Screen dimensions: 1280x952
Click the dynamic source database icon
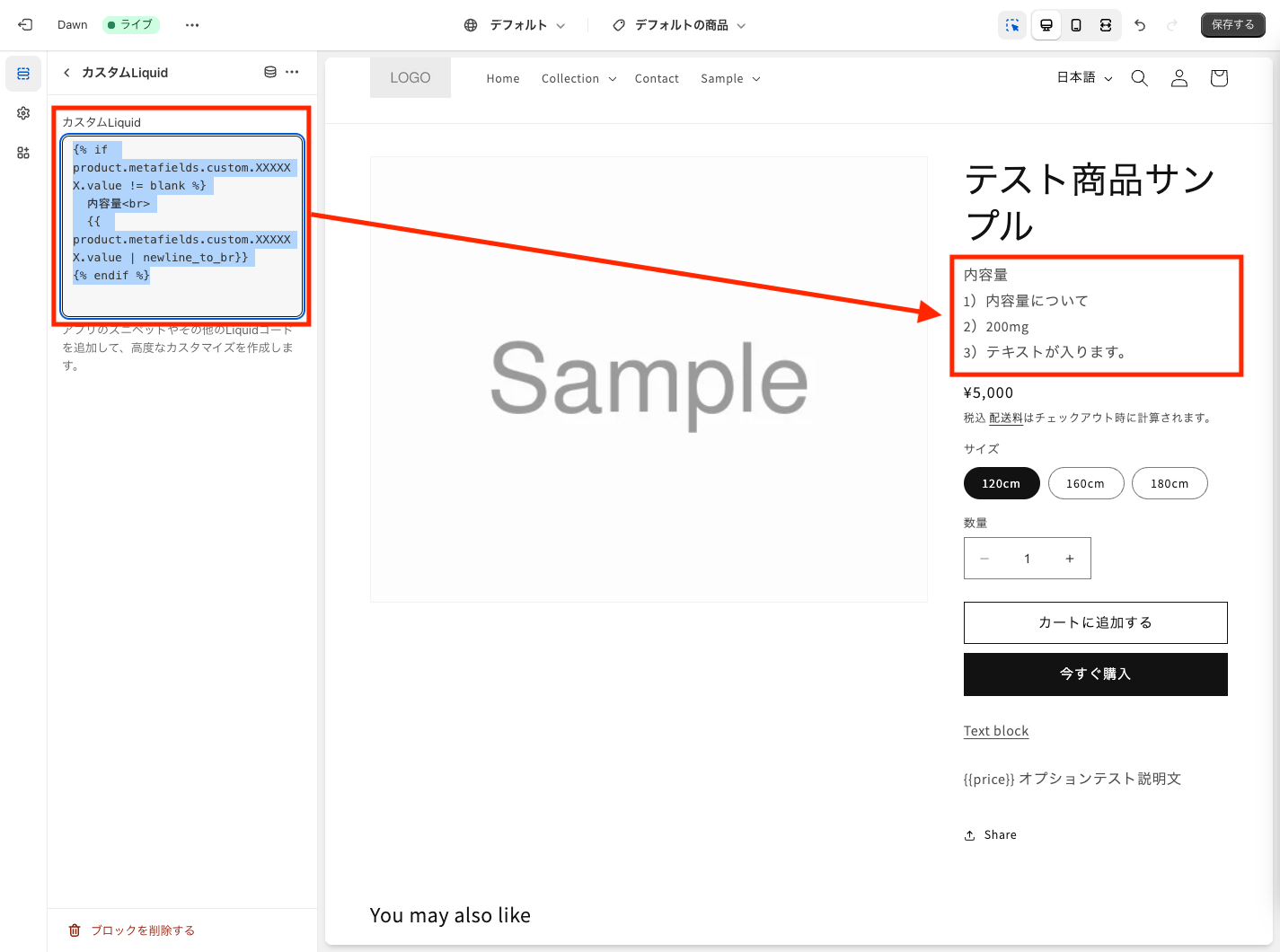coord(270,72)
